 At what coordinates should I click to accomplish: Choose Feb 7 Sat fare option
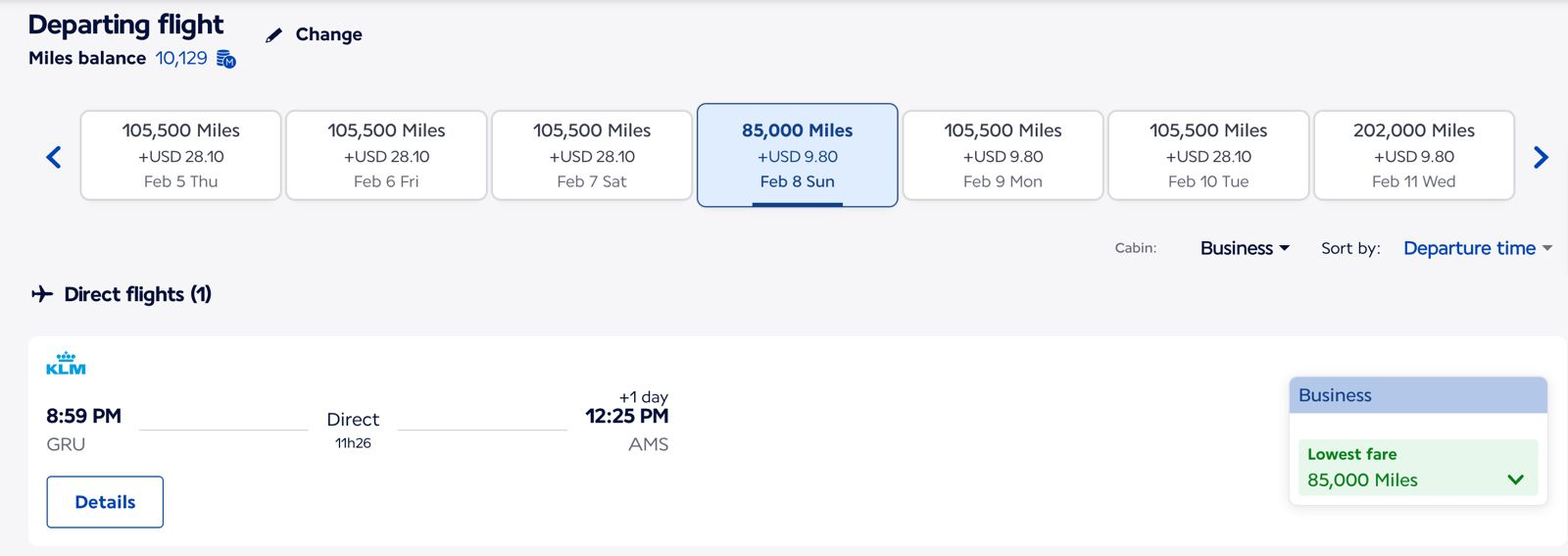pos(592,155)
